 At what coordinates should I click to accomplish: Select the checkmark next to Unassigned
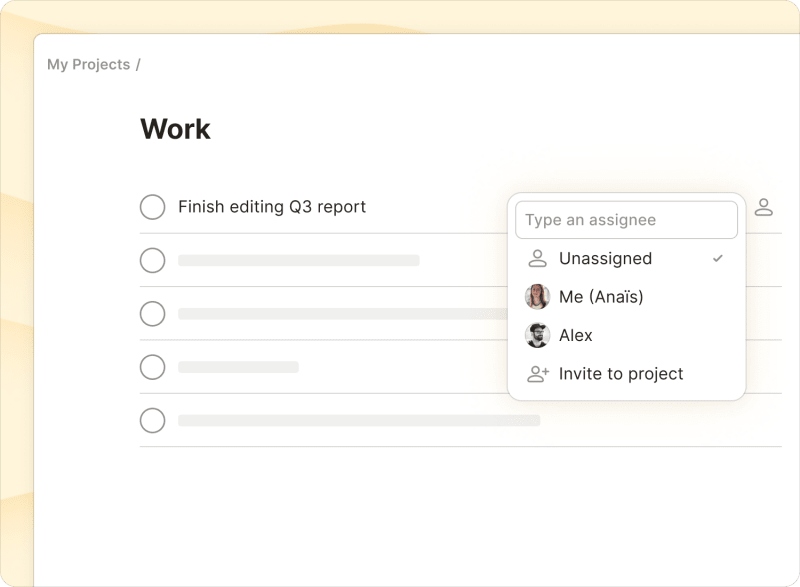click(x=719, y=258)
